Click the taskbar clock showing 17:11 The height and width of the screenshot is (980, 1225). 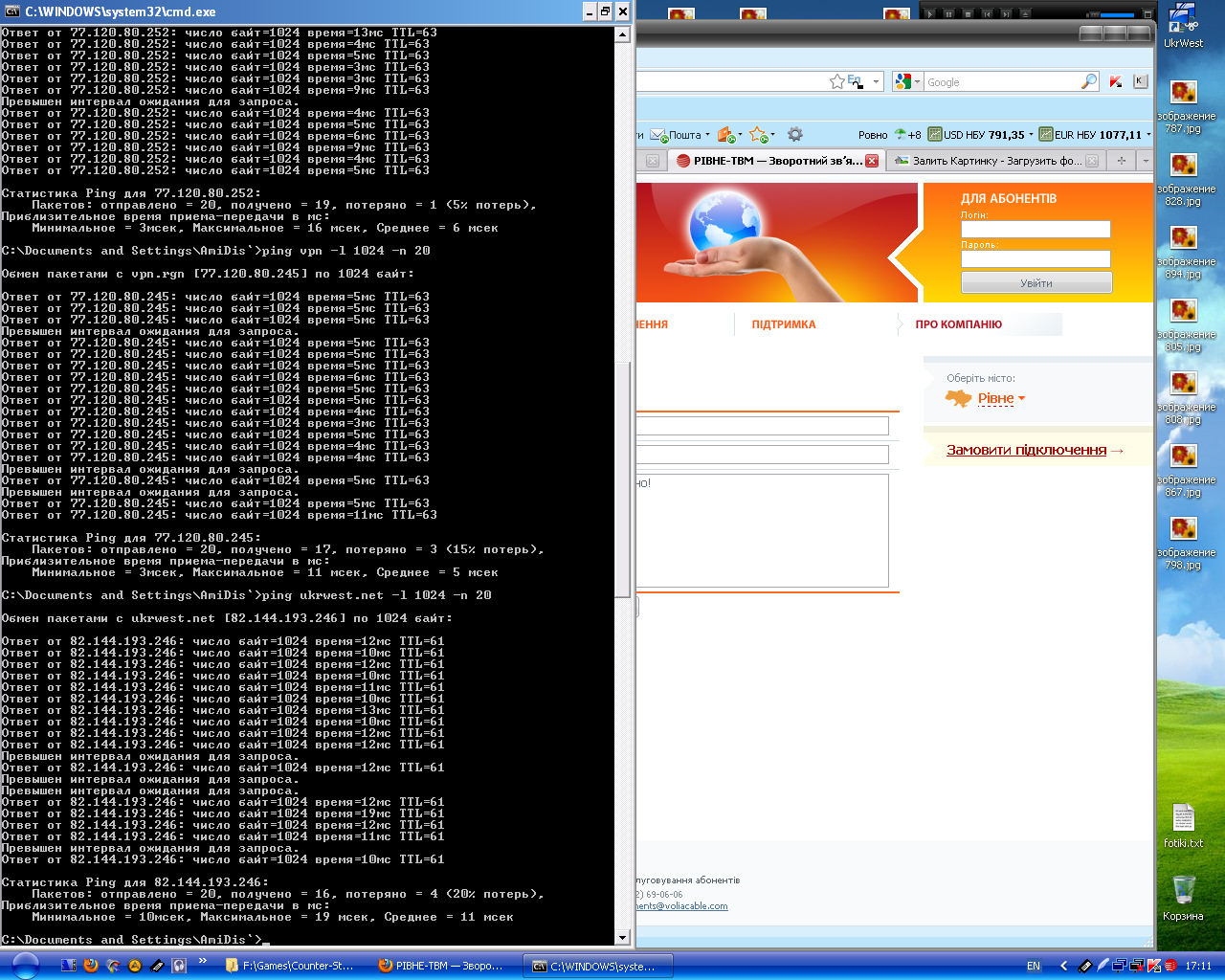1198,966
